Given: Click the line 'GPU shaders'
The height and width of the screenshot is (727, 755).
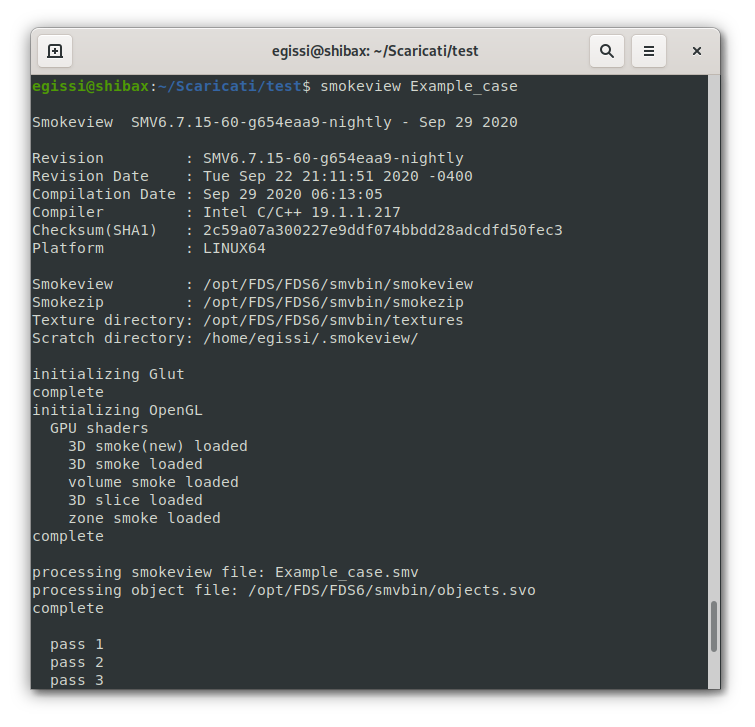Looking at the screenshot, I should click(x=99, y=428).
